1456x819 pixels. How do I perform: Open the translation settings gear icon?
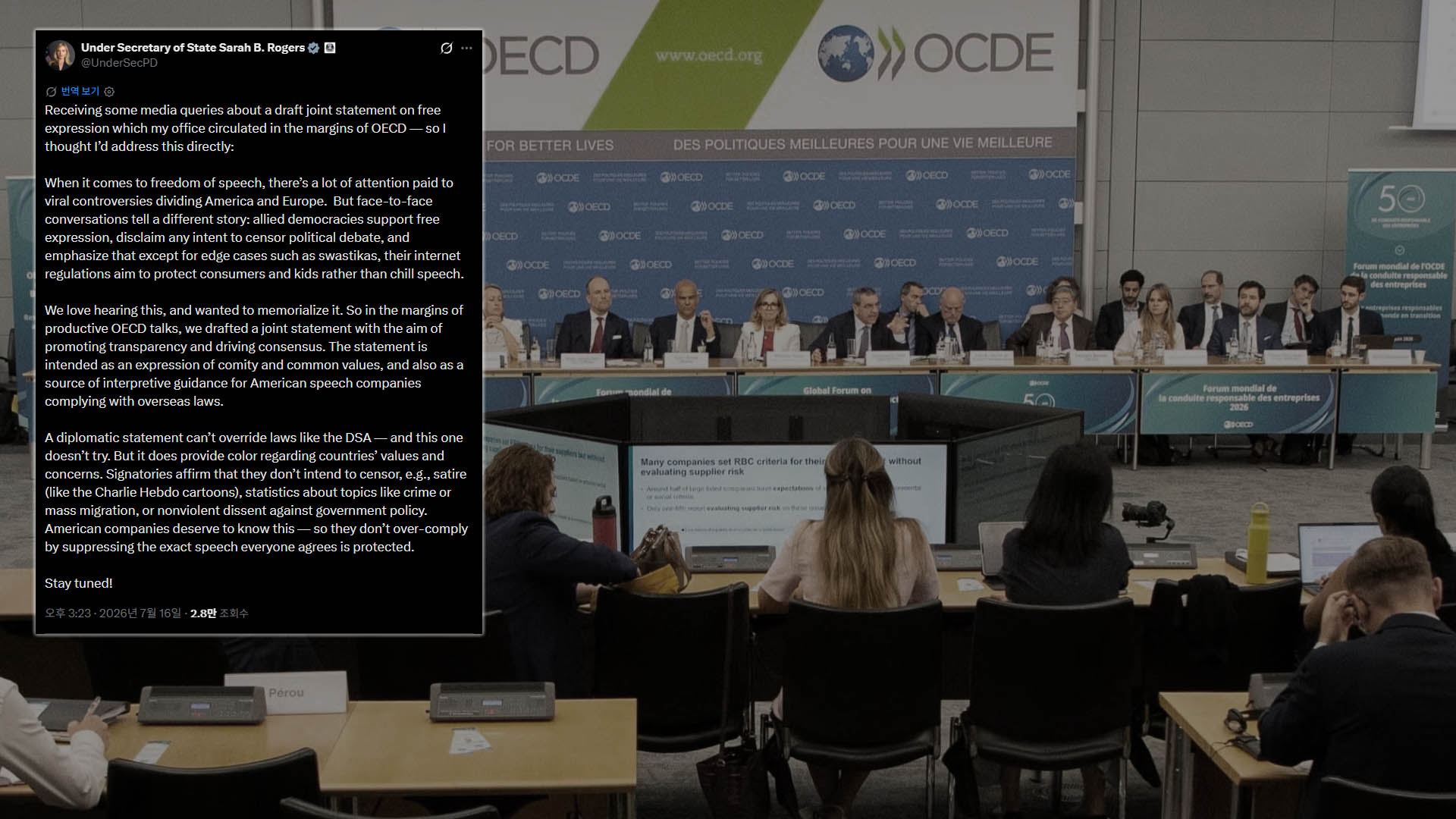(x=109, y=92)
